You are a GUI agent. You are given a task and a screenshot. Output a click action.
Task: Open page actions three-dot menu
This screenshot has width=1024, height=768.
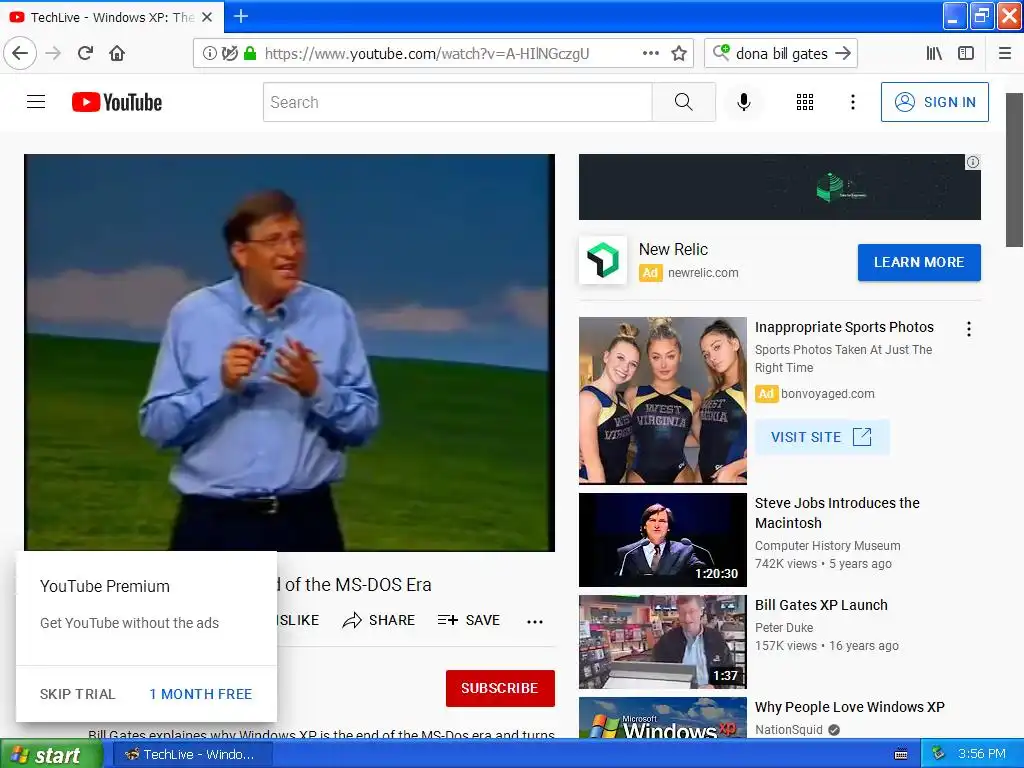click(x=650, y=54)
